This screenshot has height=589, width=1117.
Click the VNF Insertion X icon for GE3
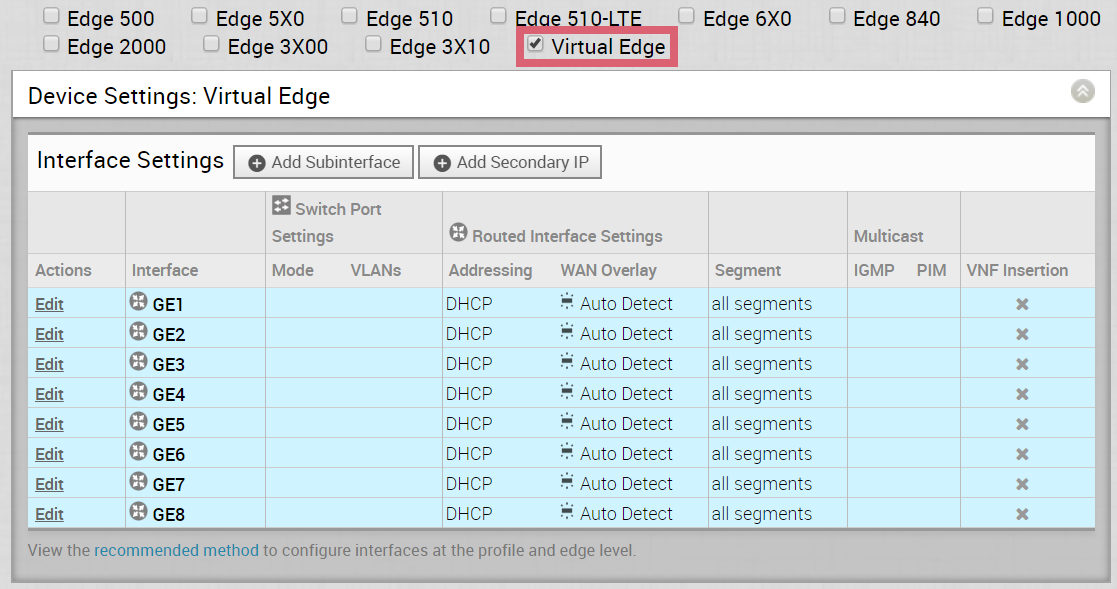pyautogui.click(x=1022, y=364)
